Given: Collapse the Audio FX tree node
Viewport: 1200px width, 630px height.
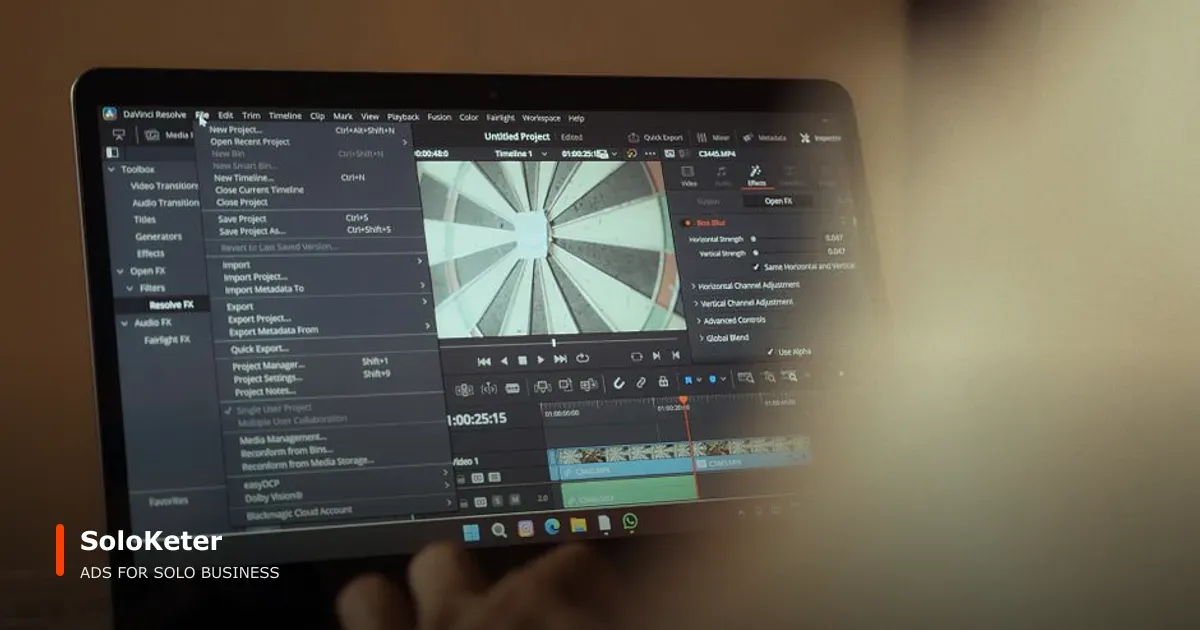Looking at the screenshot, I should coord(125,323).
